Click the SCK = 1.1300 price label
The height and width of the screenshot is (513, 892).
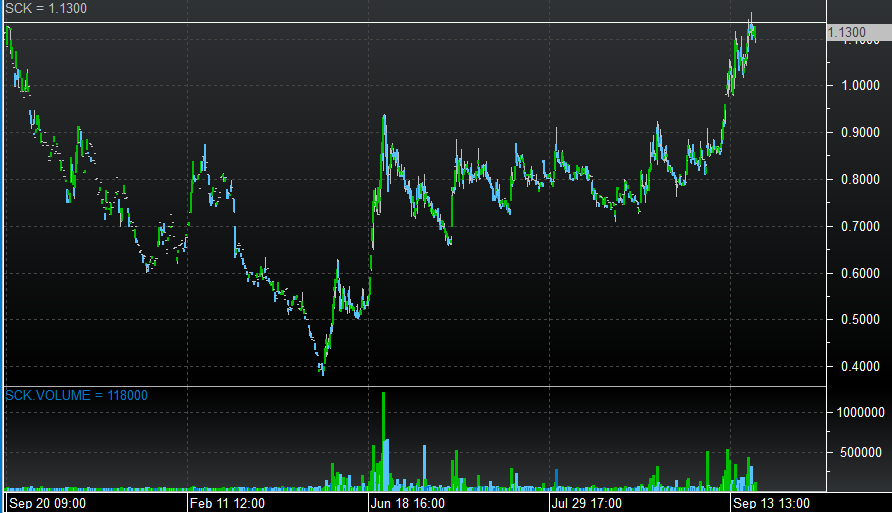(46, 9)
